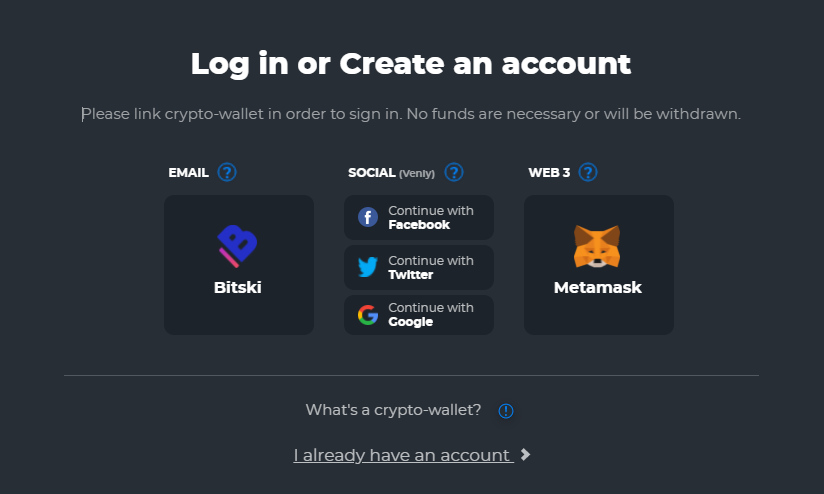Image resolution: width=824 pixels, height=494 pixels.
Task: Choose the "Continue with Google" text
Action: [x=431, y=315]
